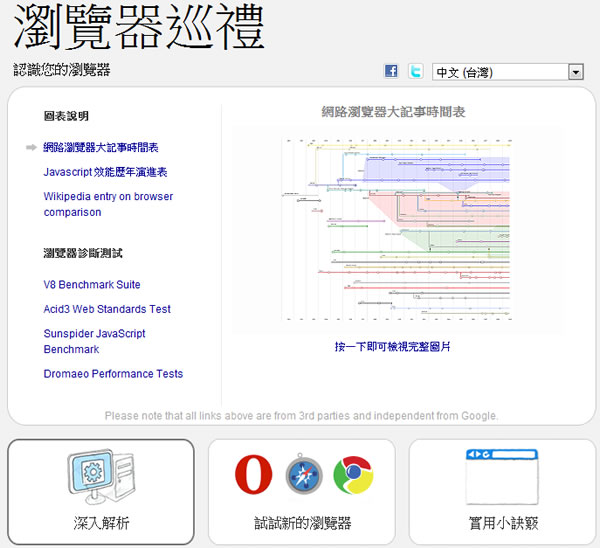600x548 pixels.
Task: Open the Acid3 Web Standards Test link
Action: (x=107, y=309)
